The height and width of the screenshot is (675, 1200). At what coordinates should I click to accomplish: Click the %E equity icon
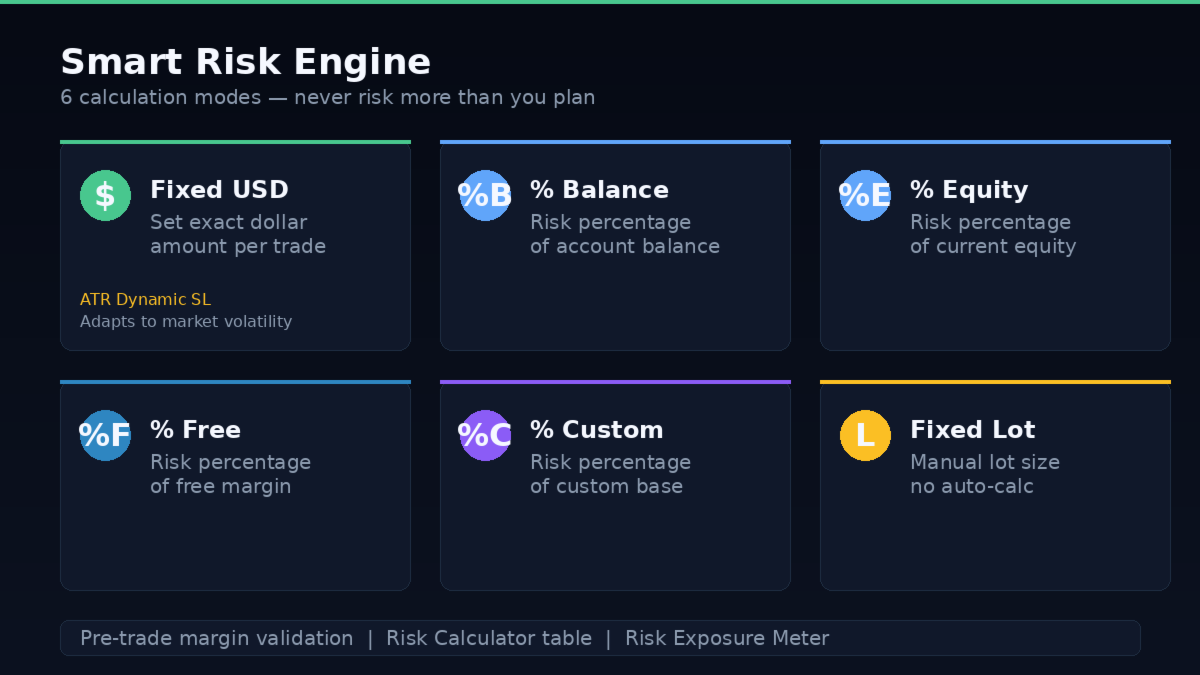click(x=865, y=195)
